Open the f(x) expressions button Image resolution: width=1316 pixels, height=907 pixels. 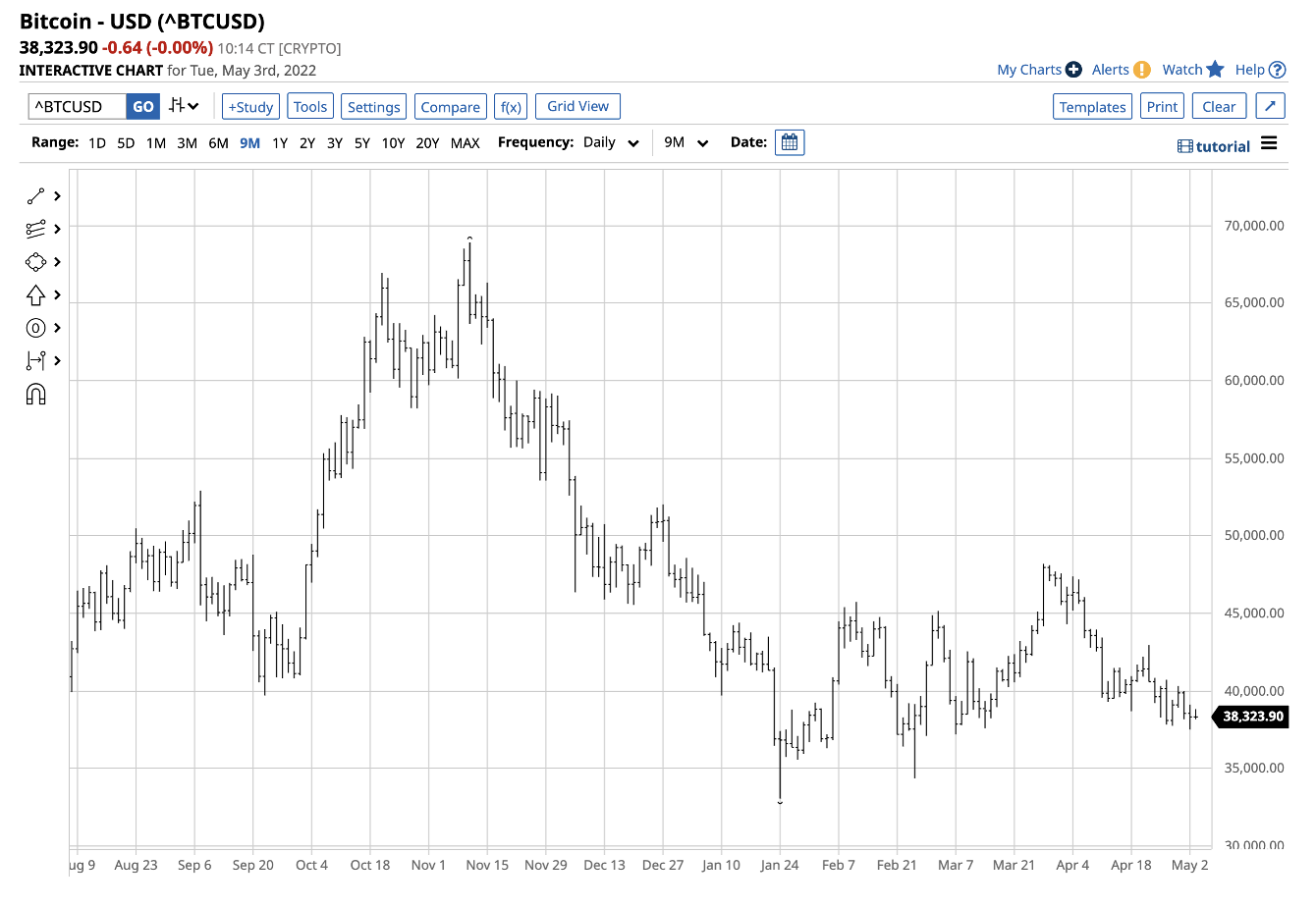(x=511, y=107)
